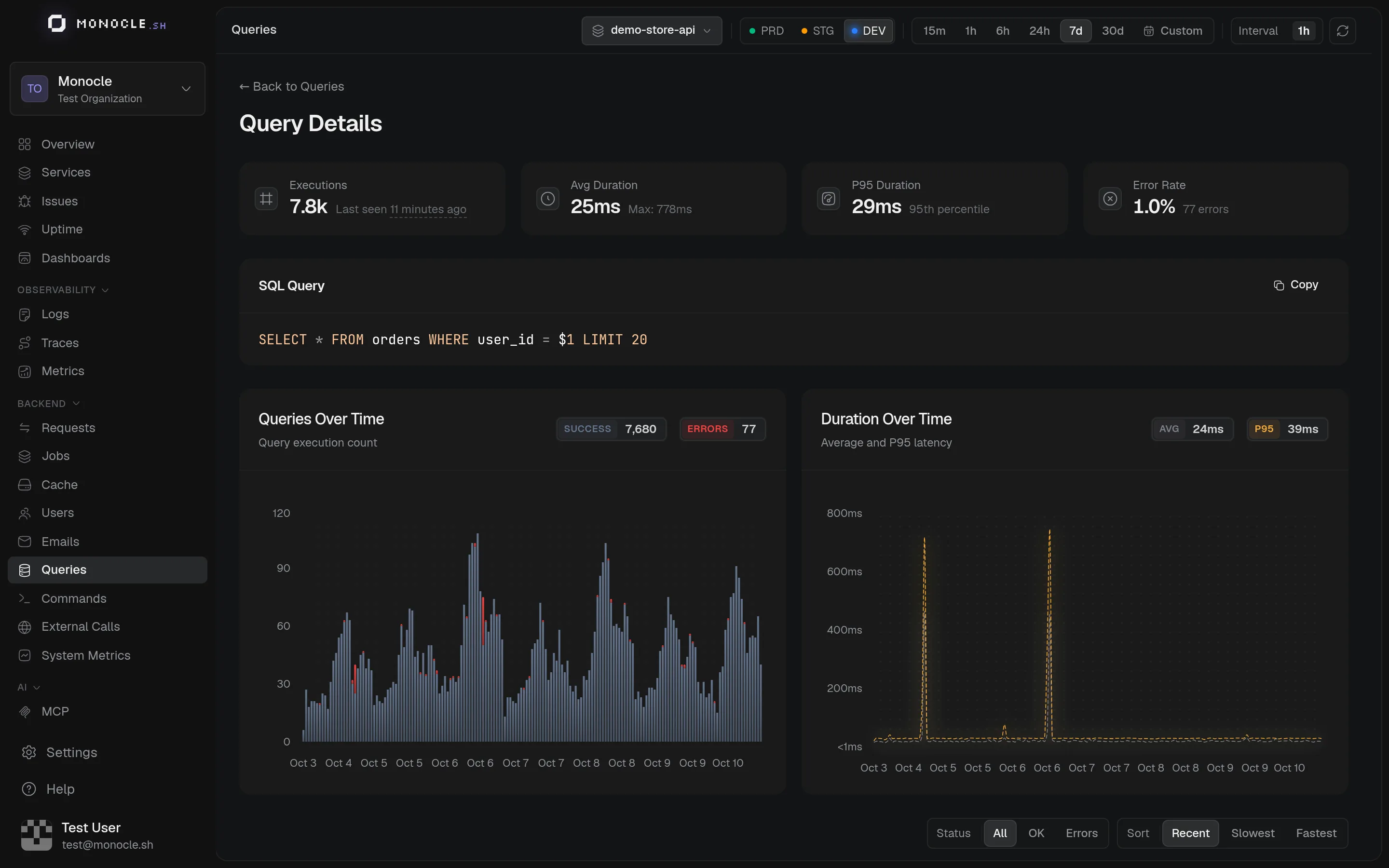1389x868 pixels.
Task: Copy the SQL query
Action: (x=1296, y=285)
